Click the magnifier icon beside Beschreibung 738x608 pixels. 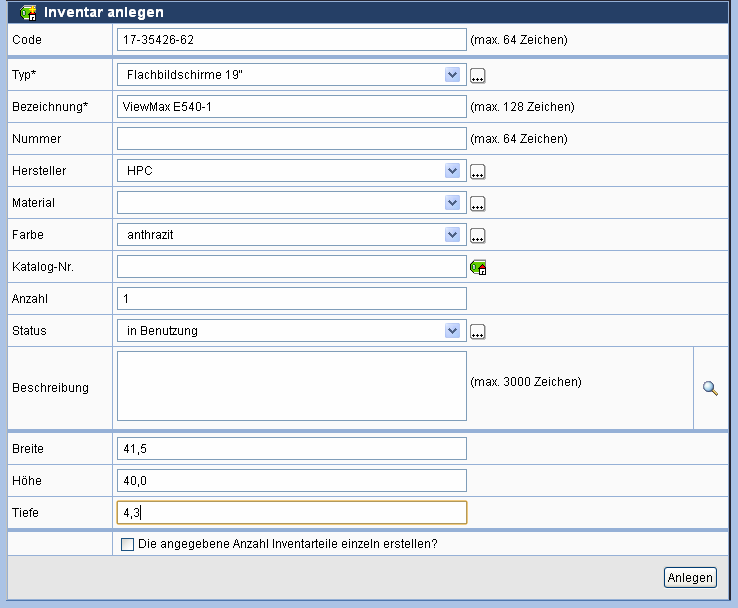(710, 389)
